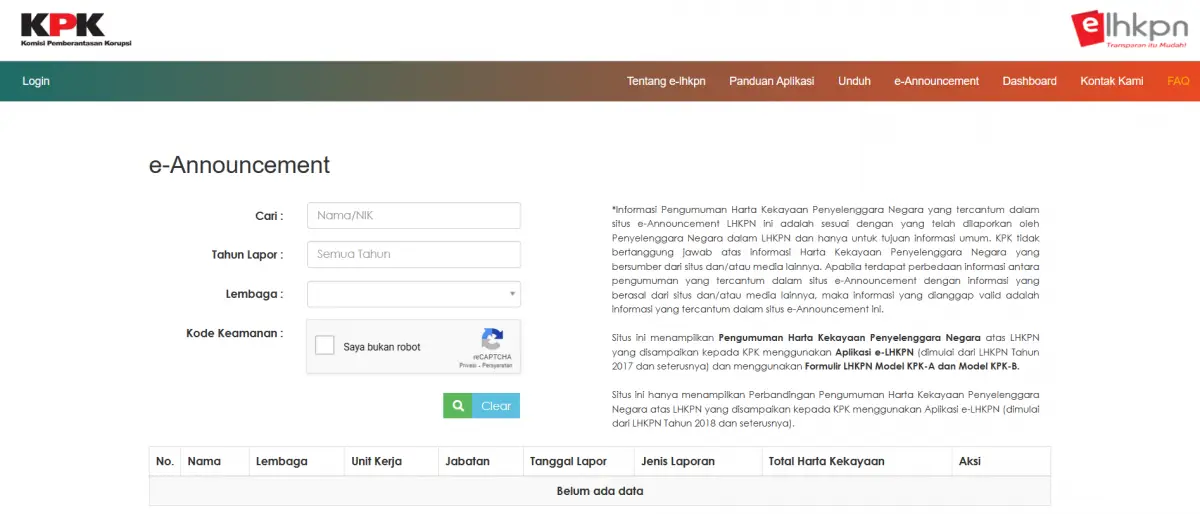
Task: Open the Login menu item
Action: click(x=36, y=81)
